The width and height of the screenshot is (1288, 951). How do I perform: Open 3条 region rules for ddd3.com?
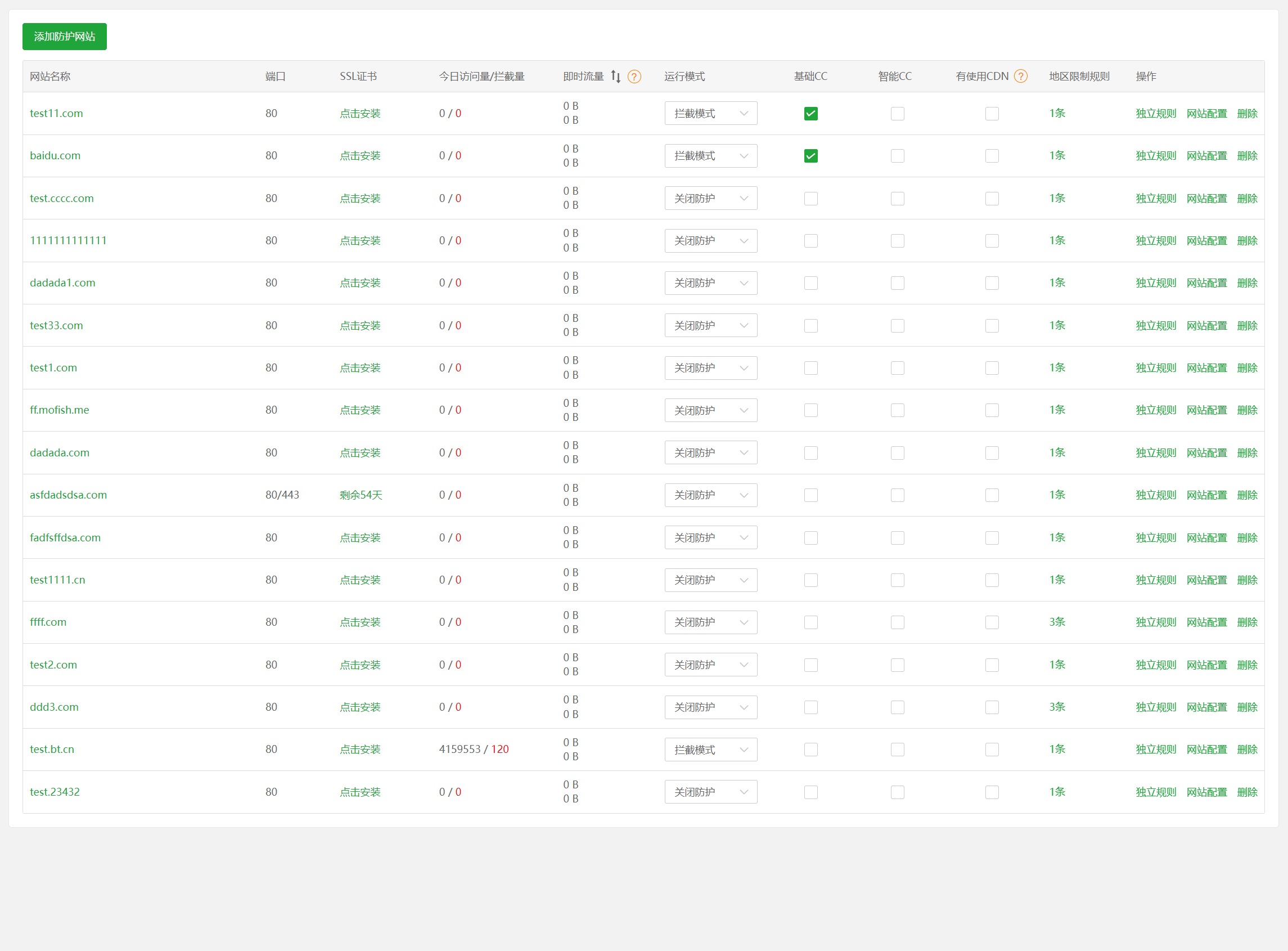pyautogui.click(x=1057, y=707)
